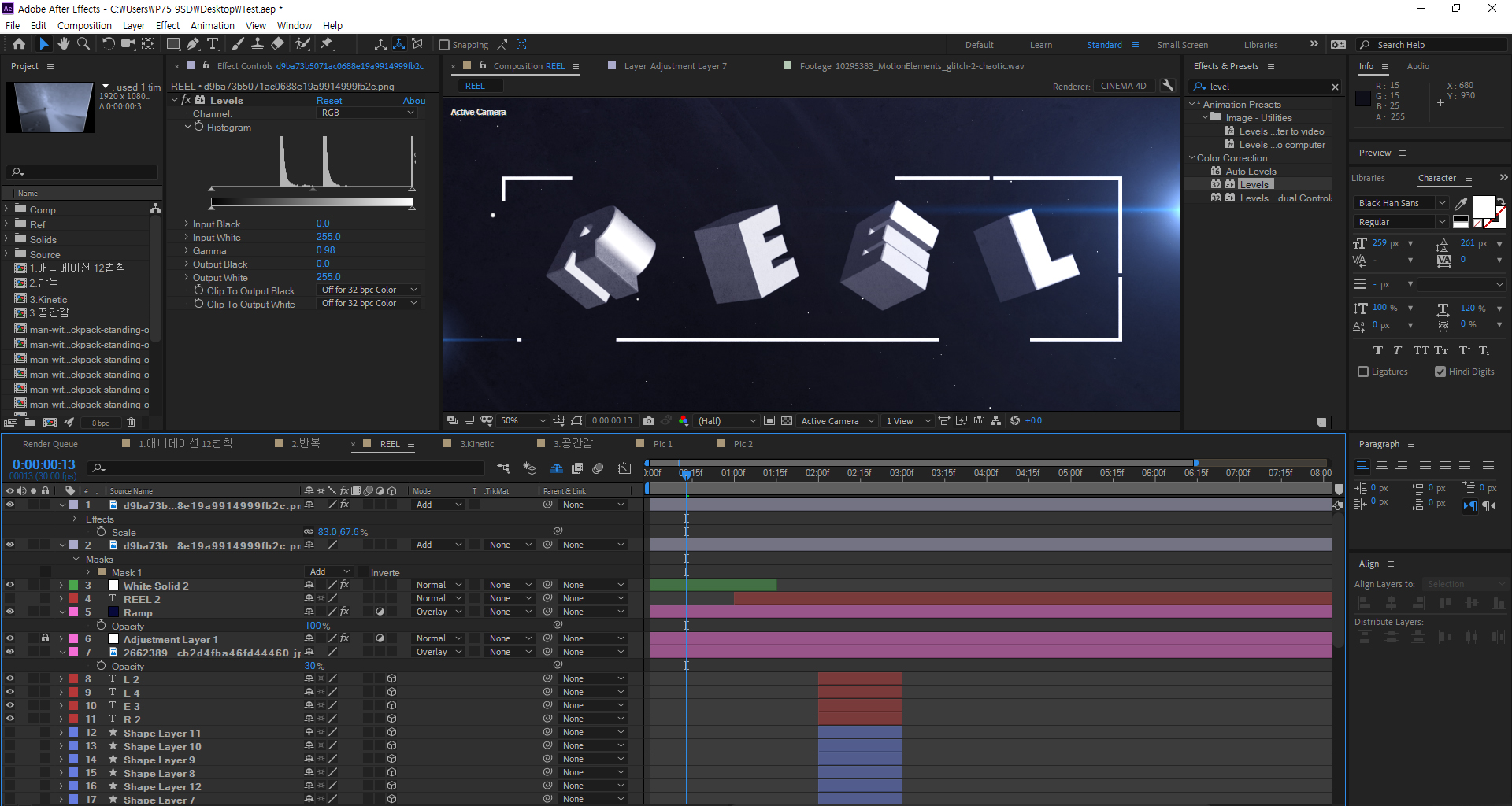This screenshot has height=806, width=1512.
Task: Click the eyedropper in Character panel
Action: (1461, 203)
